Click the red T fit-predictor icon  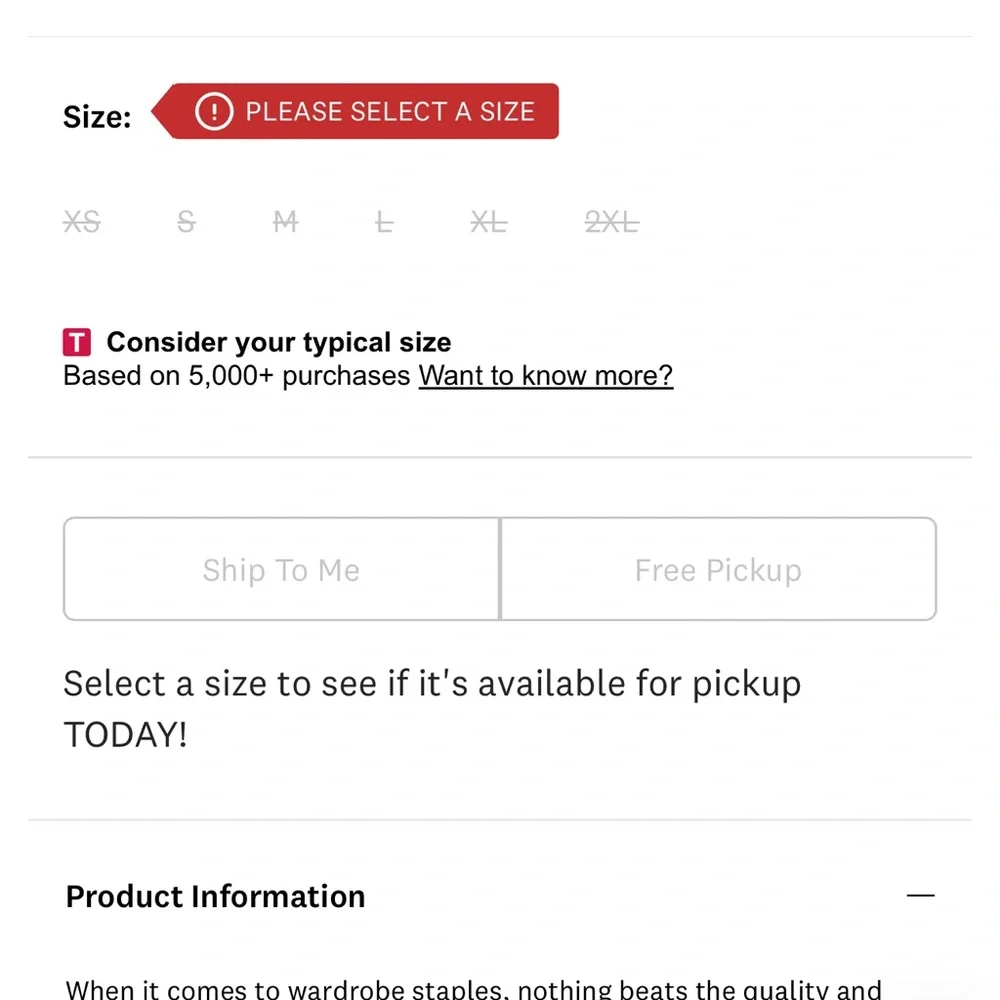77,342
